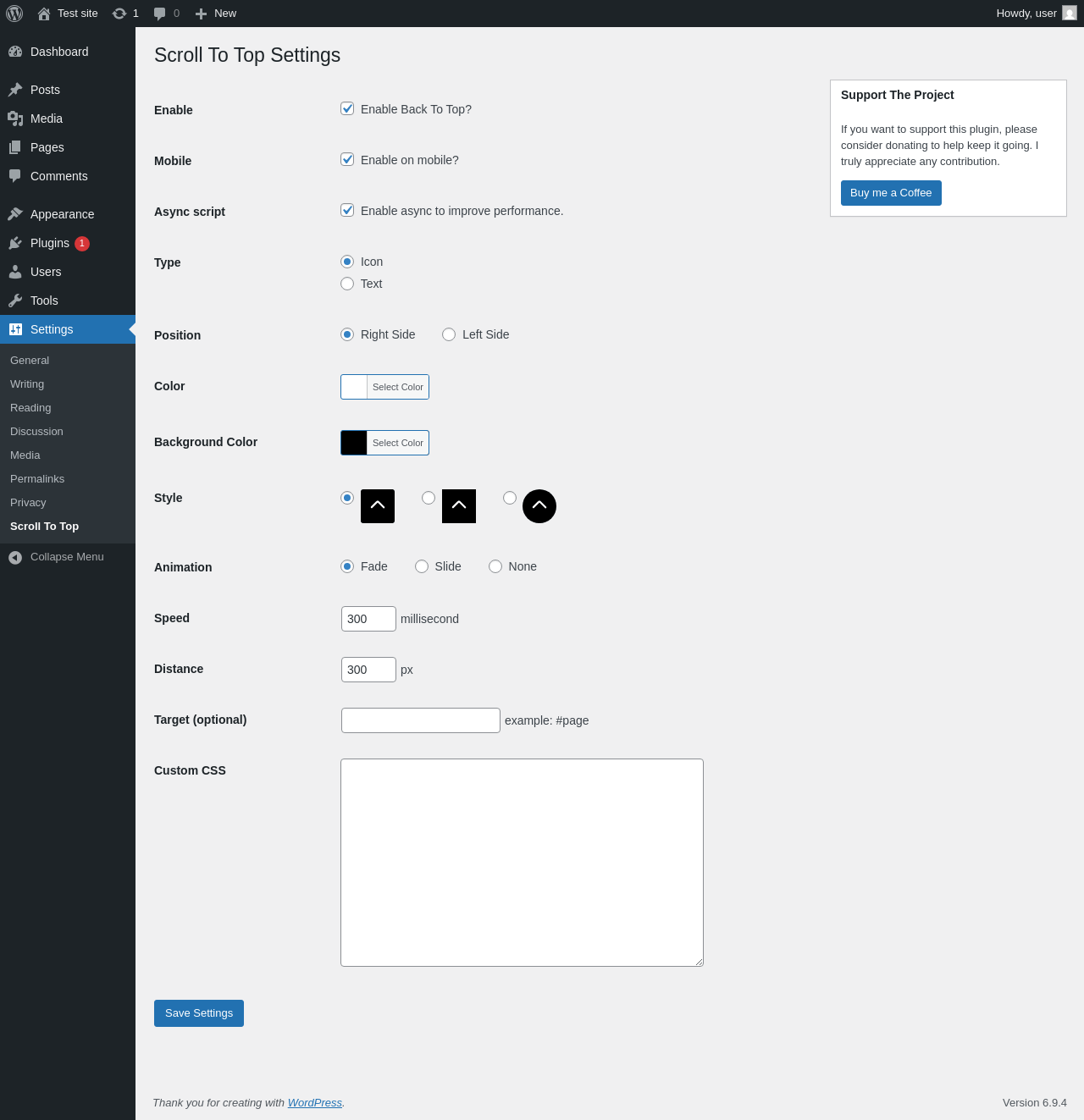Open the Scroll To Top submenu item
Viewport: 1084px width, 1120px height.
[x=44, y=527]
